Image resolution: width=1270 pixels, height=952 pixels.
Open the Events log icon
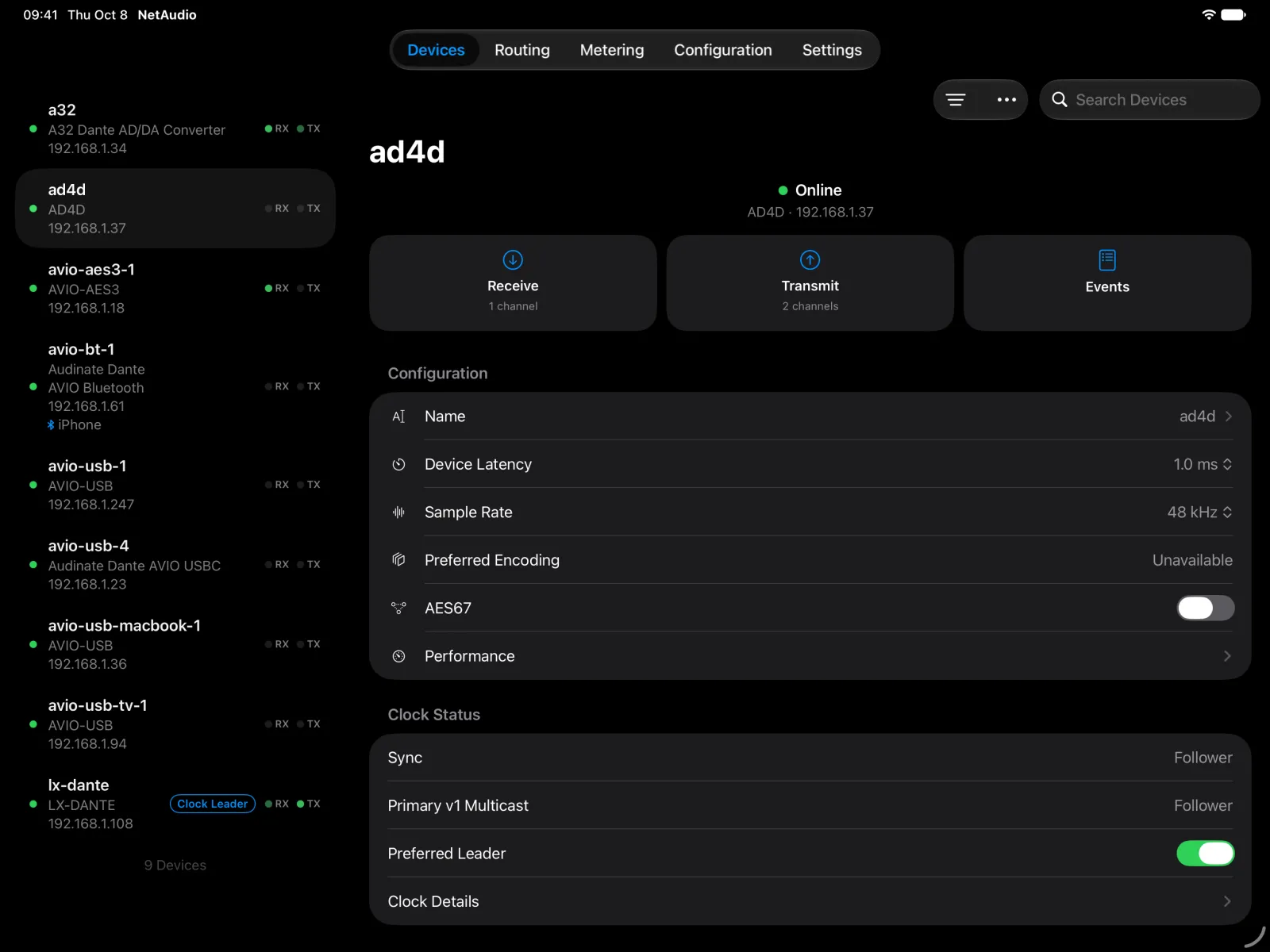tap(1107, 259)
